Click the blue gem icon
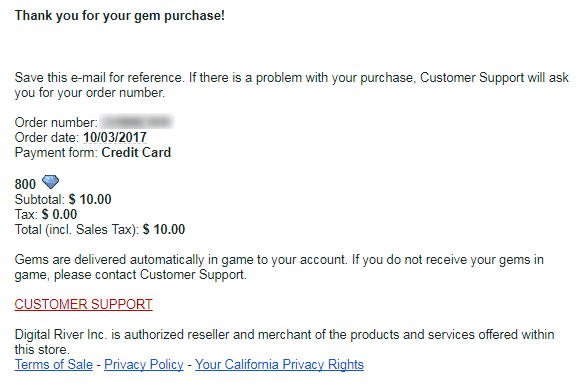This screenshot has width=583, height=385. (50, 182)
